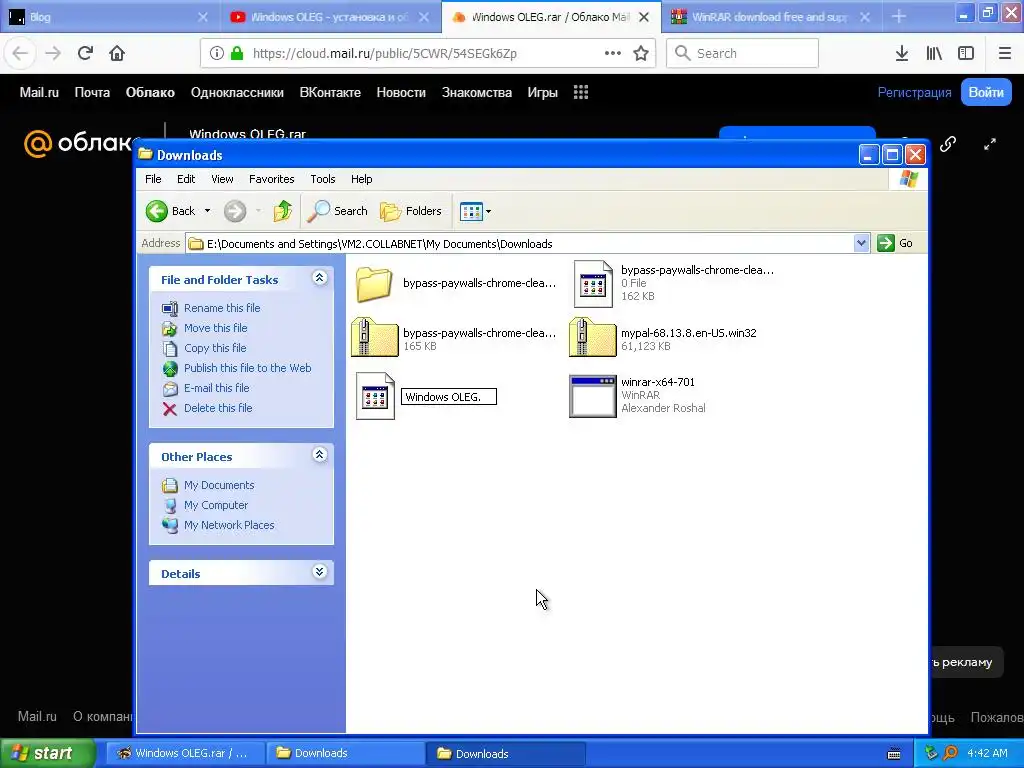1024x768 pixels.
Task: Show site information icon in URL bar
Action: 217,53
